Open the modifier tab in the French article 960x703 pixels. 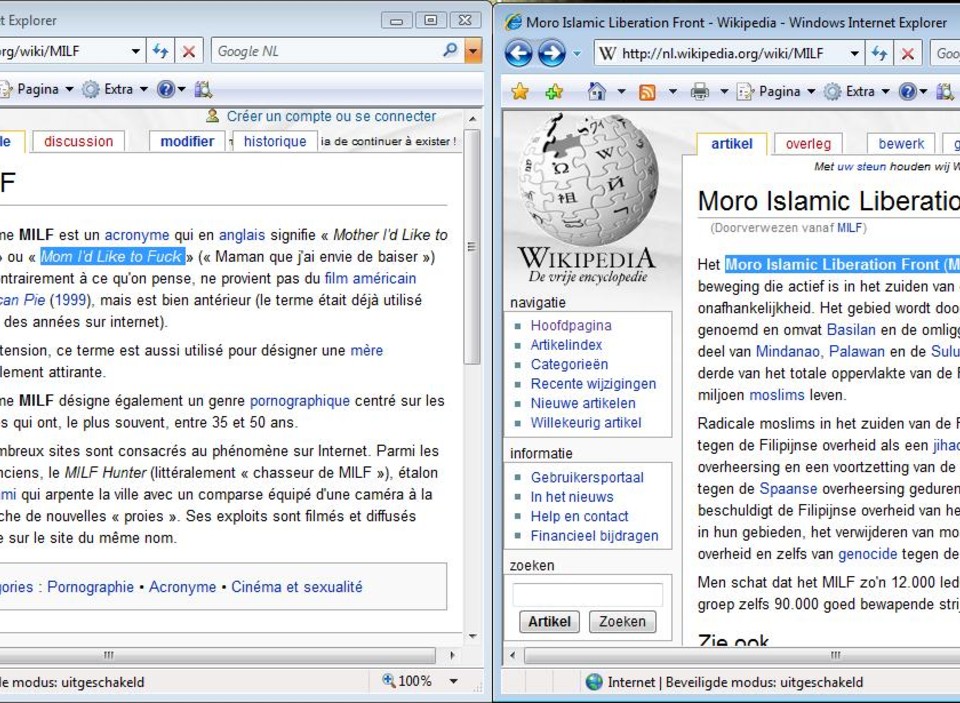pos(187,141)
